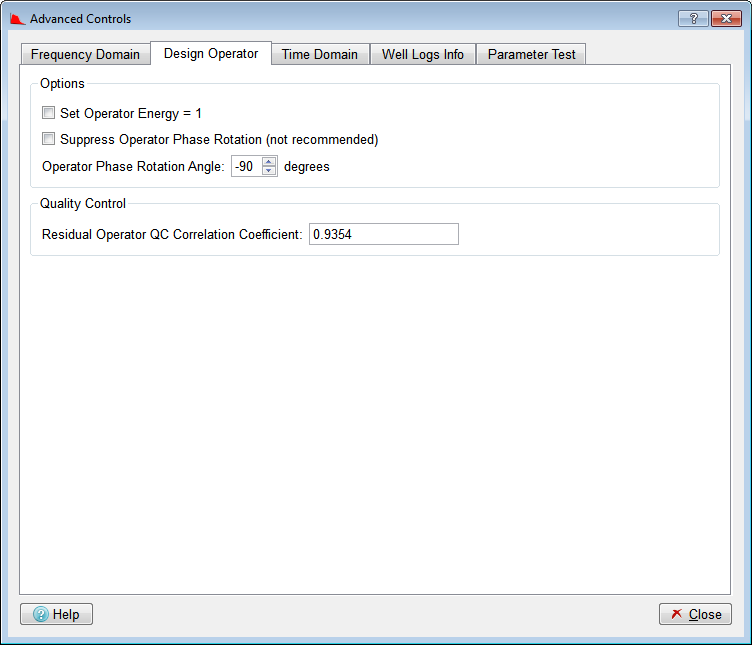Image resolution: width=752 pixels, height=645 pixels.
Task: Open Help with the Help button
Action: 56,614
